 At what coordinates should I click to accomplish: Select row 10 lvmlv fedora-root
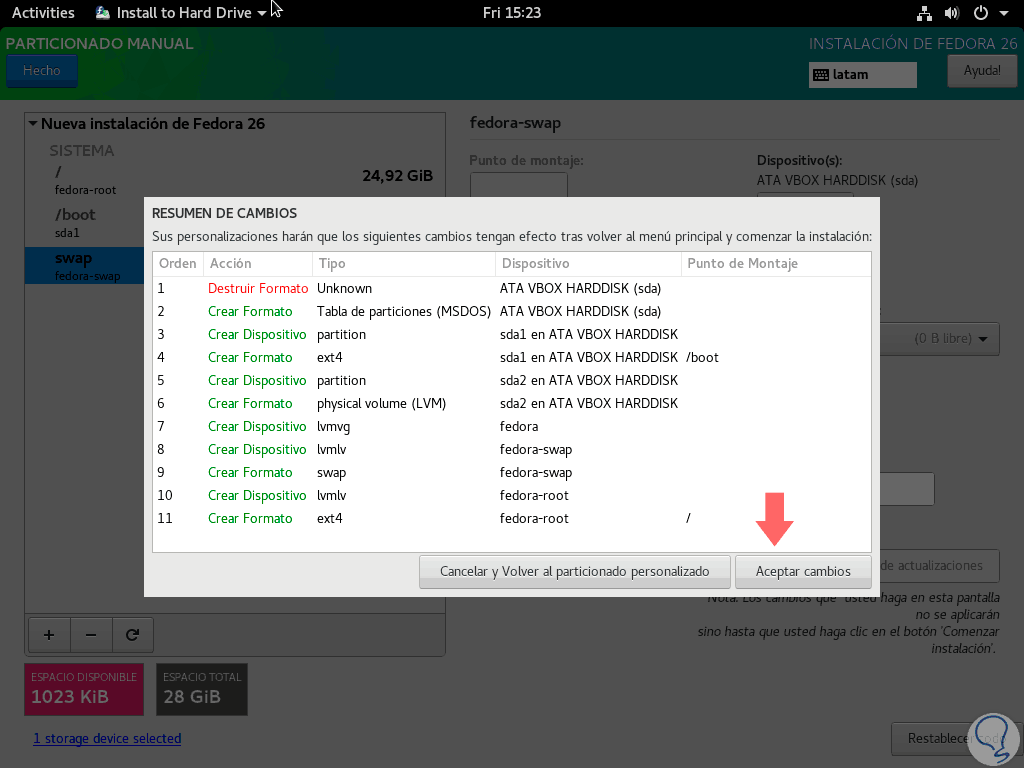[x=511, y=495]
